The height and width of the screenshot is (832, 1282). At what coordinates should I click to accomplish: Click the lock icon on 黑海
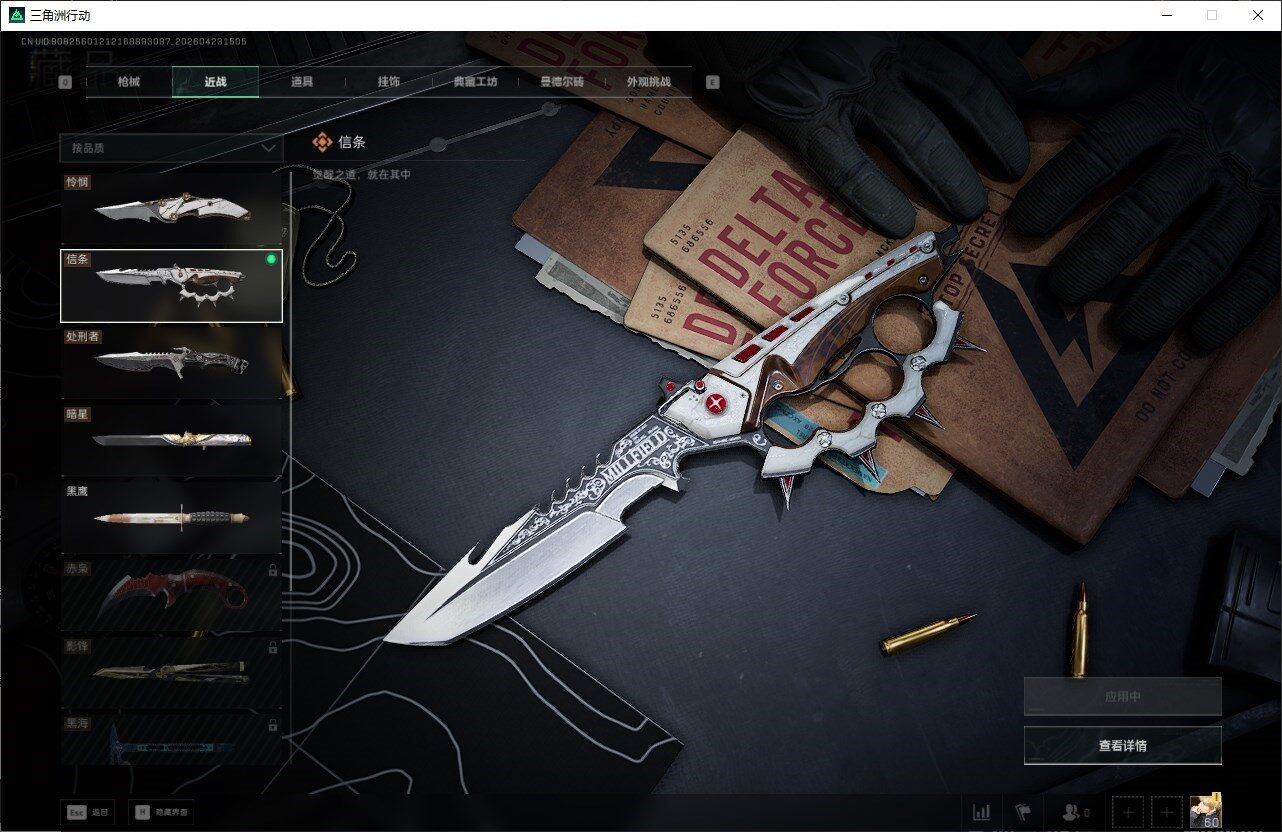pyautogui.click(x=272, y=725)
